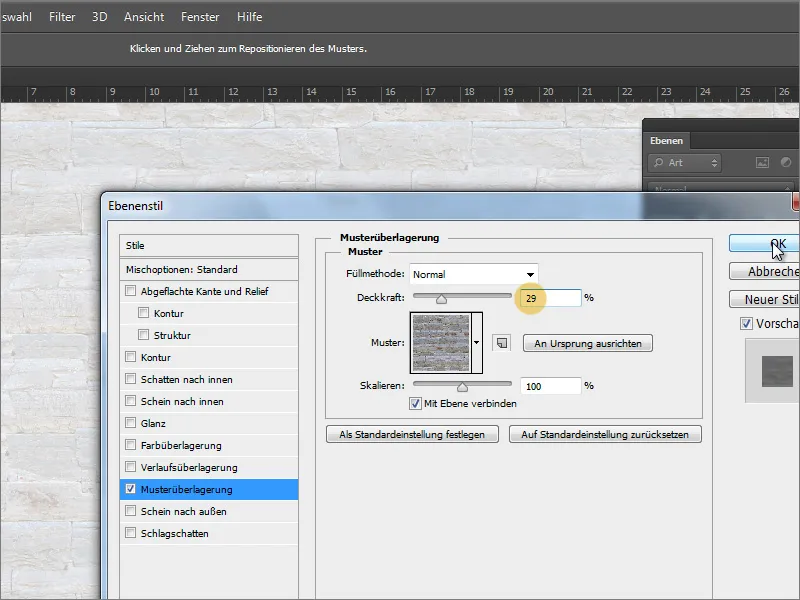Select the Farbüberlagerung row label

(181, 445)
